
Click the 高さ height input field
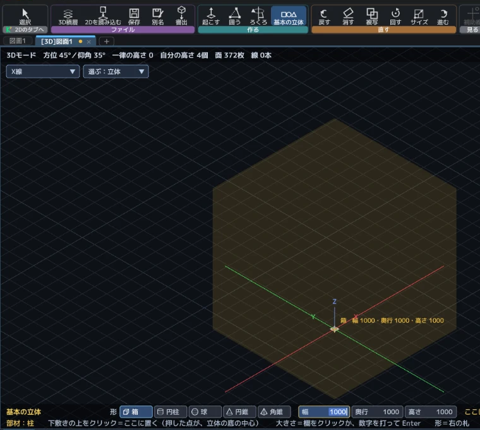pyautogui.click(x=430, y=412)
